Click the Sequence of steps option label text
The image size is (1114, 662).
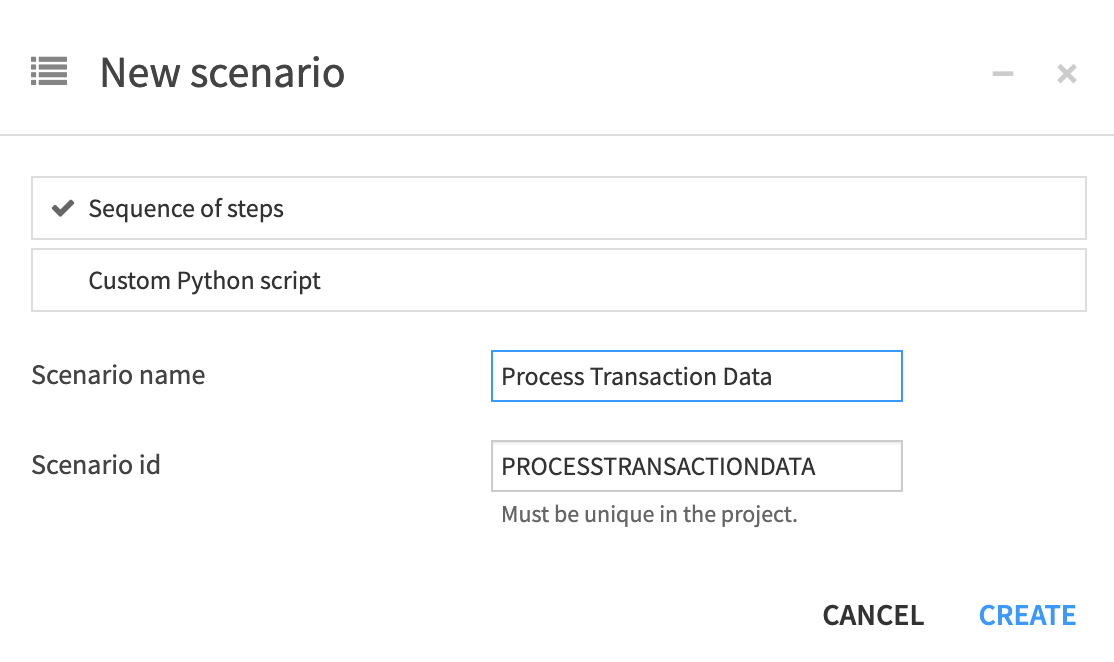pos(186,208)
